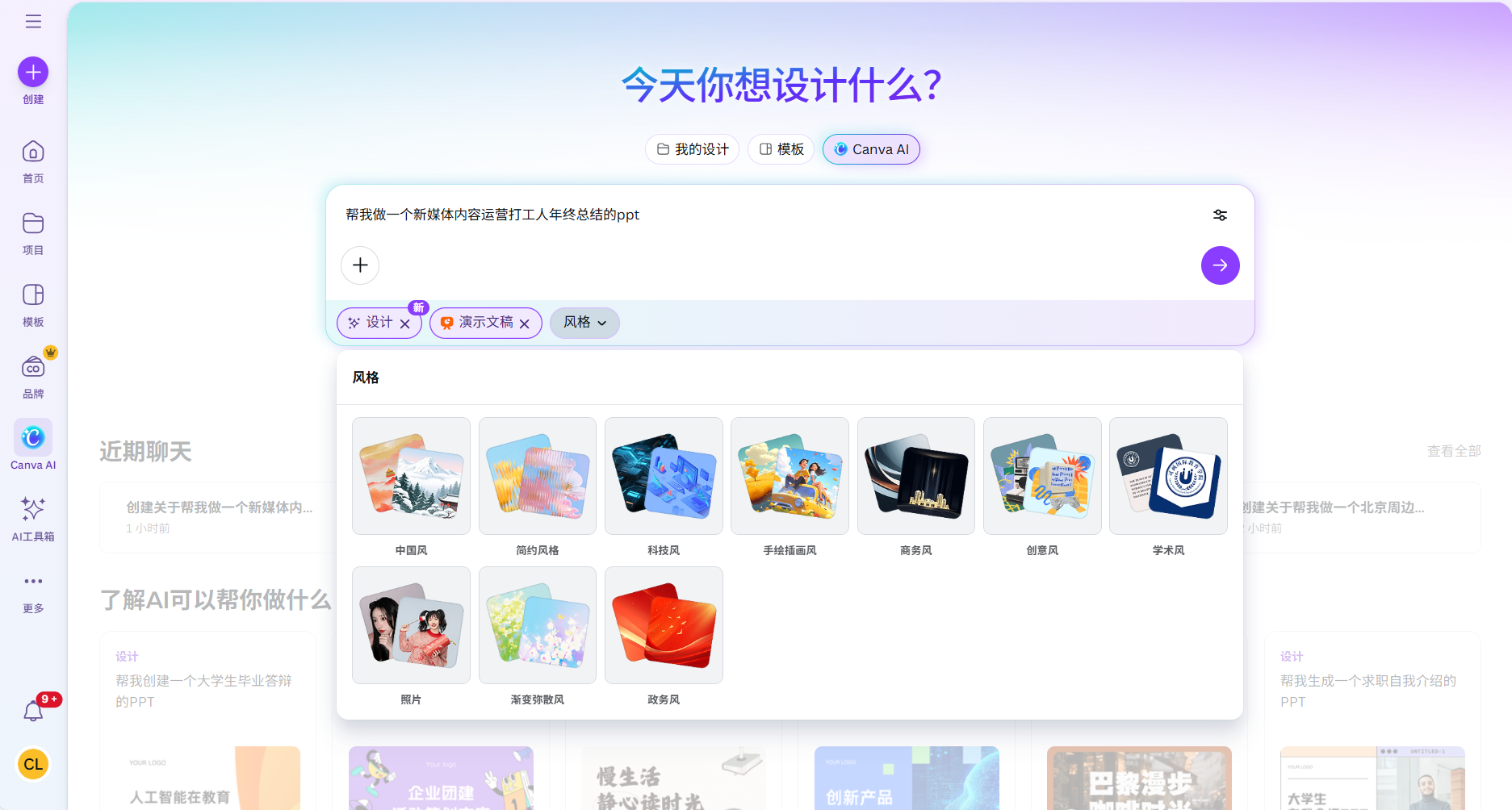The height and width of the screenshot is (810, 1512).
Task: Click the 创建 plus button
Action: pyautogui.click(x=32, y=72)
